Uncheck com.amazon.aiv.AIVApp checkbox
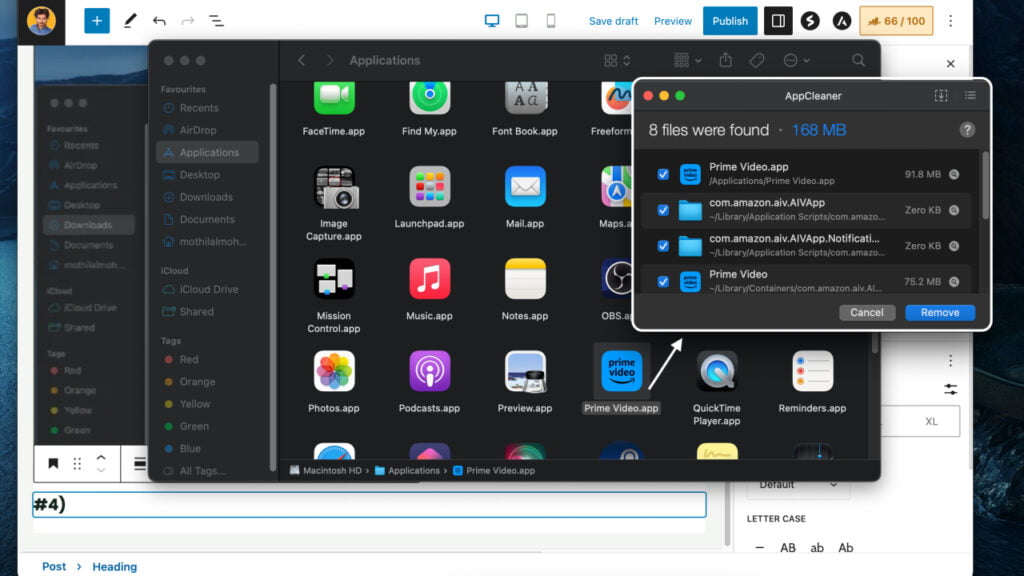1024x576 pixels. pyautogui.click(x=663, y=210)
